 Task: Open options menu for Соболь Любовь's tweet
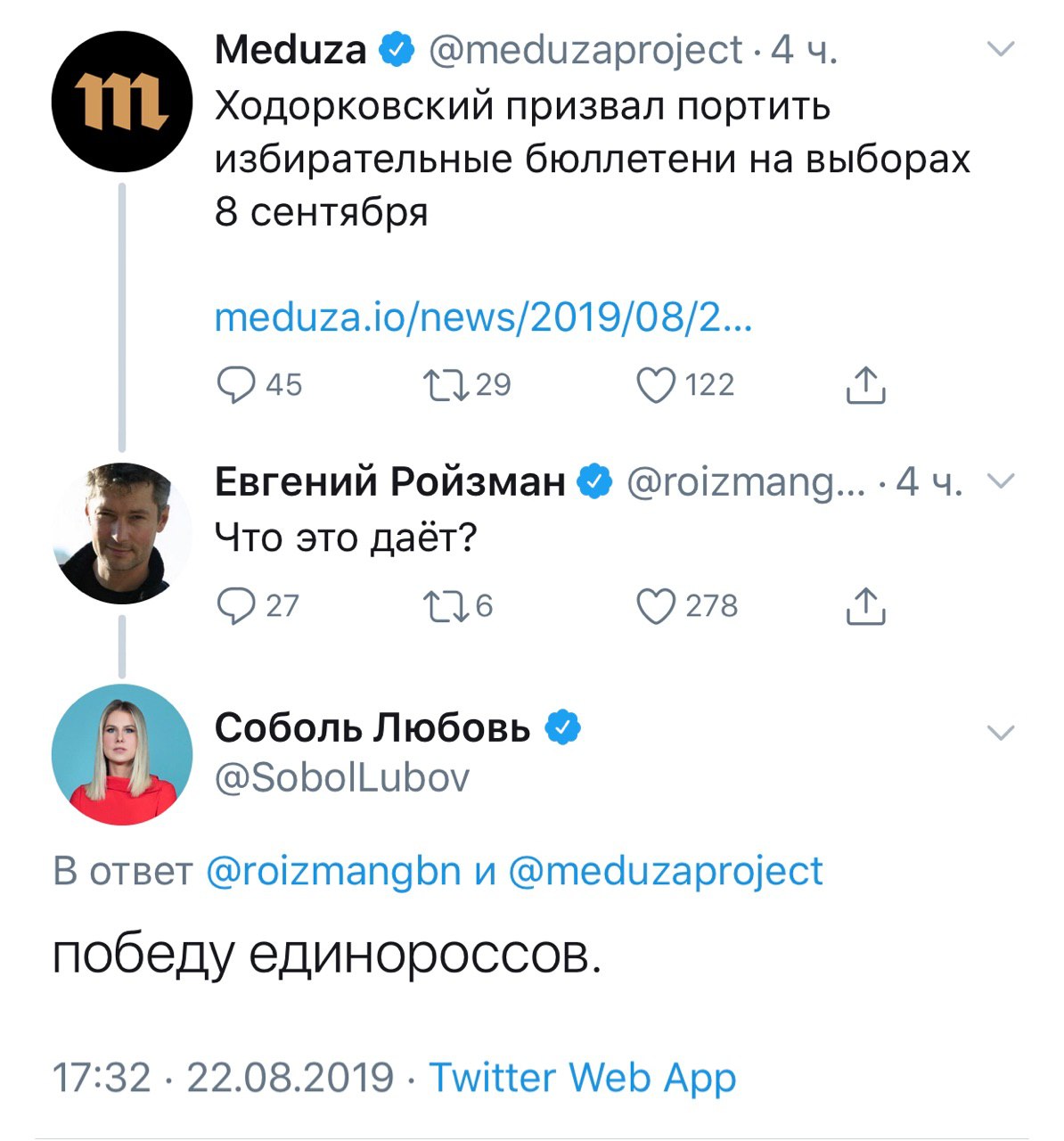coord(1003,733)
